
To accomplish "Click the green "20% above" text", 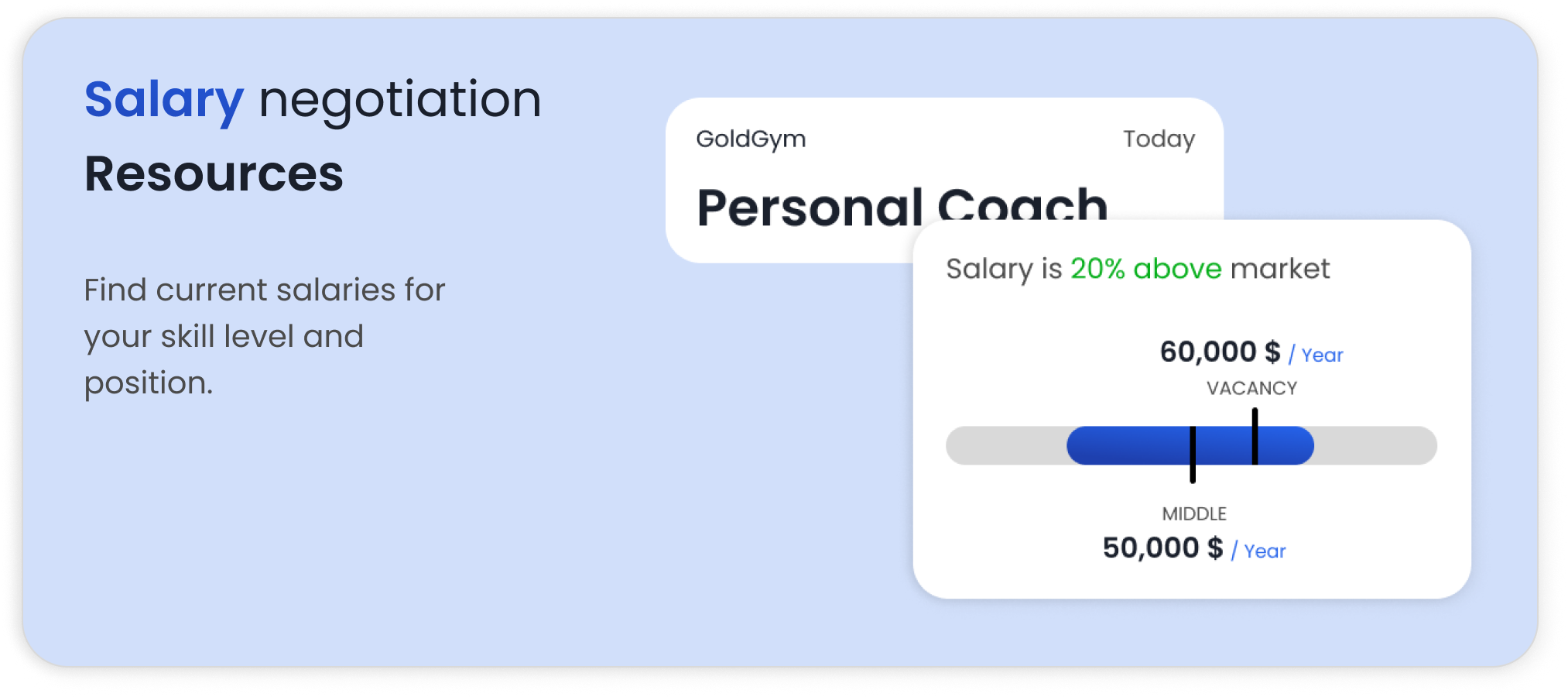I will click(1145, 270).
